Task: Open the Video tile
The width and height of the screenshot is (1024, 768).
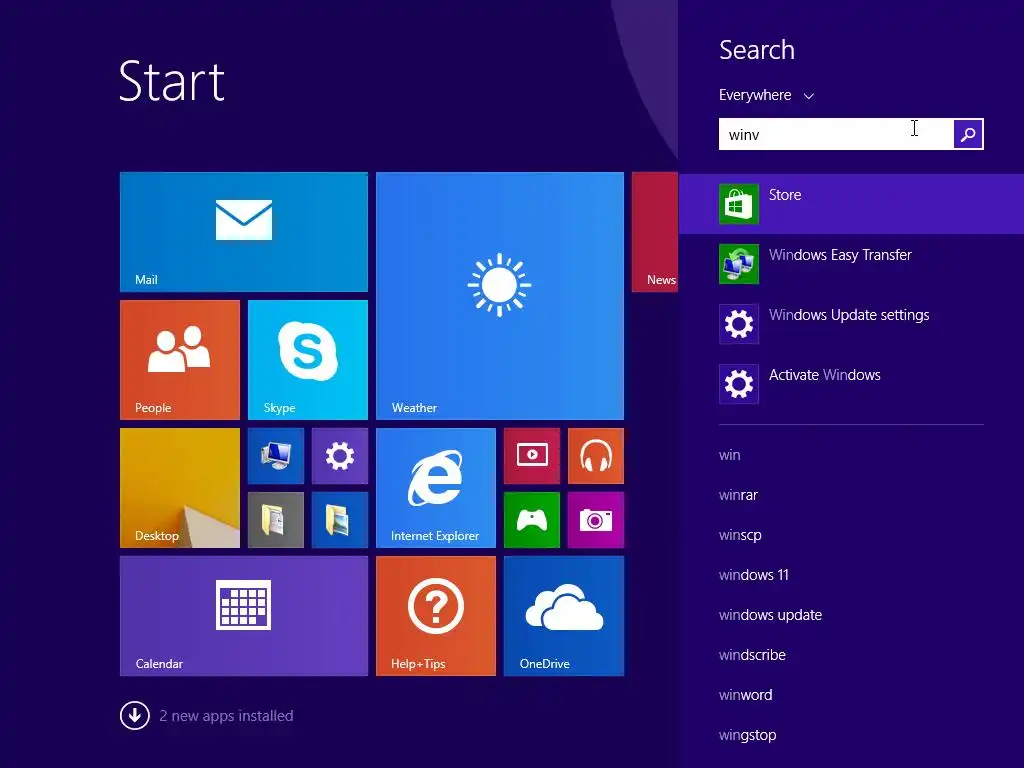Action: coord(532,456)
